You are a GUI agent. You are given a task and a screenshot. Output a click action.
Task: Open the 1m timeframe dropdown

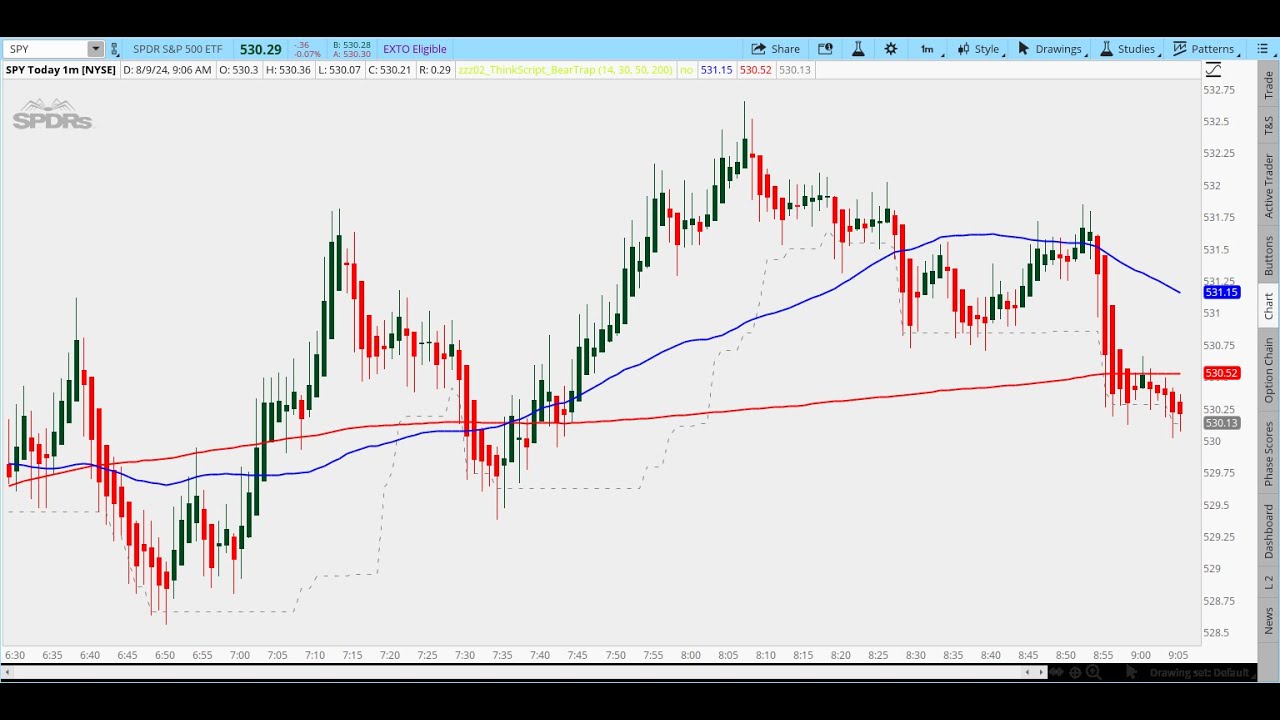click(930, 48)
